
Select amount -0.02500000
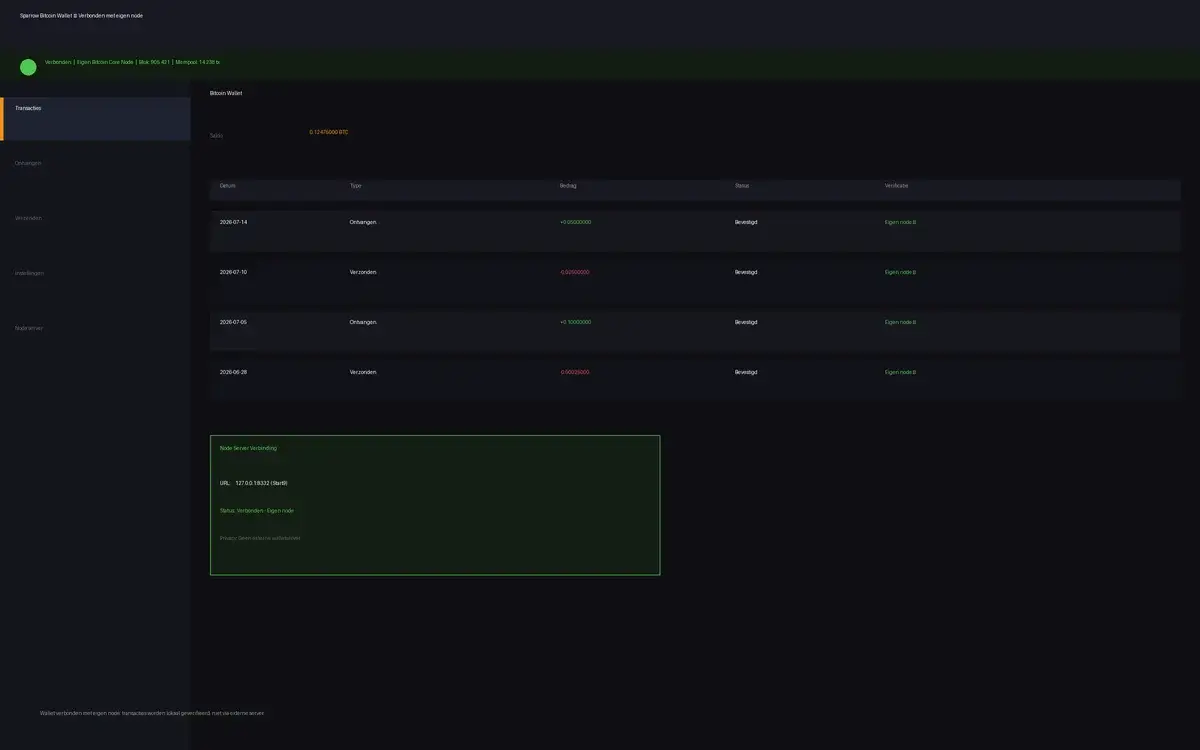(x=575, y=272)
